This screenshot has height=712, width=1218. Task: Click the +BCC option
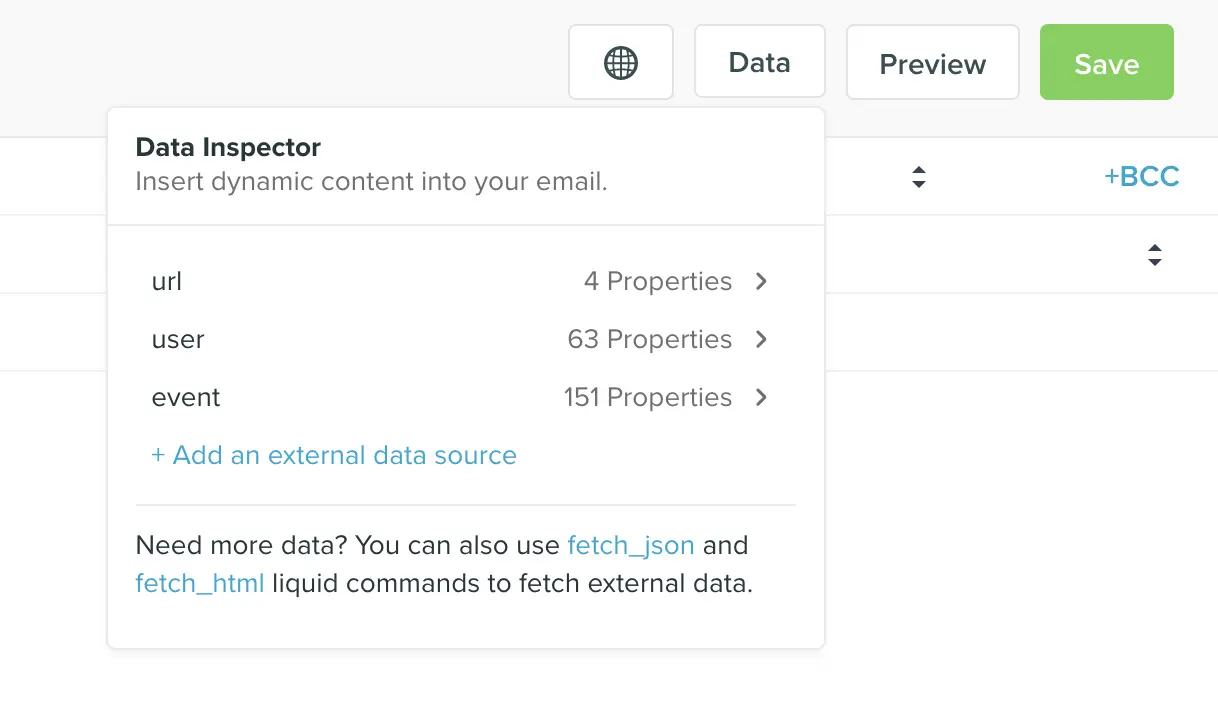[1142, 176]
